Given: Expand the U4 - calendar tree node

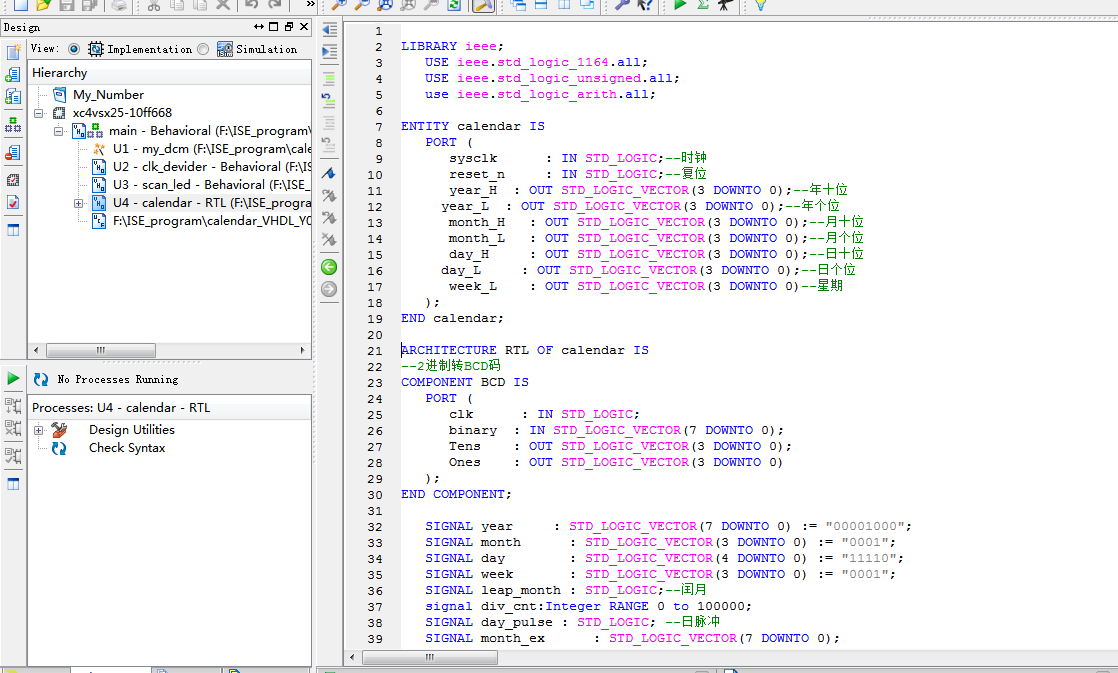Looking at the screenshot, I should pyautogui.click(x=78, y=203).
